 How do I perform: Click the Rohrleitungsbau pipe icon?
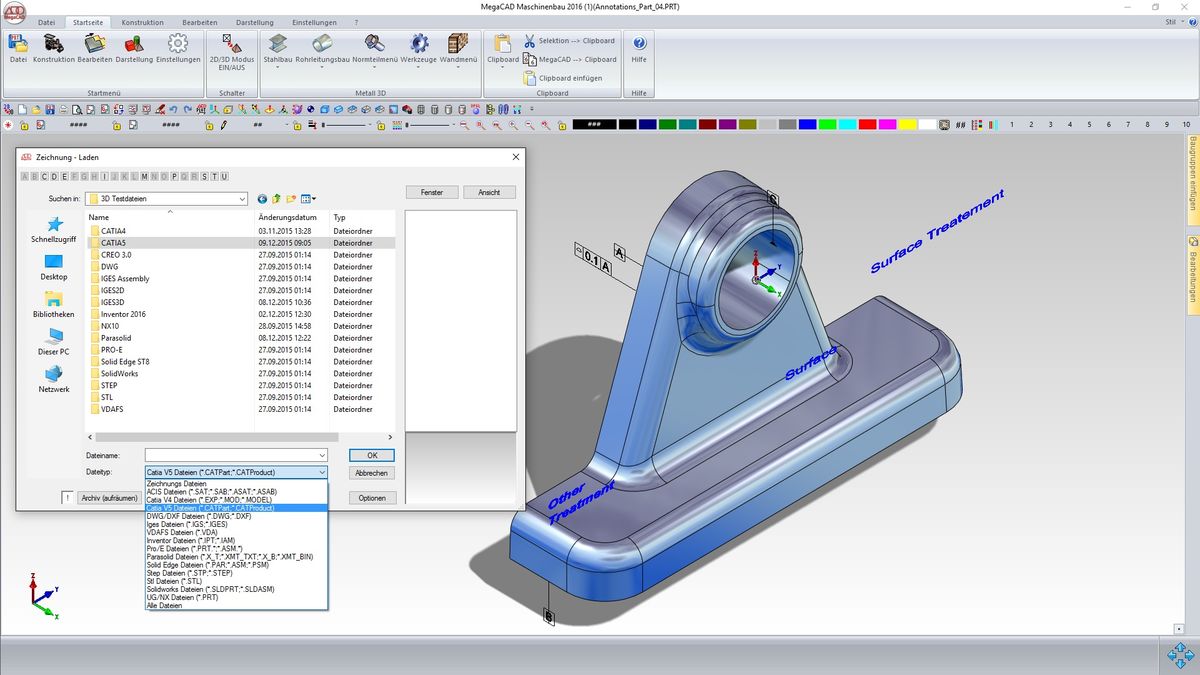click(x=322, y=46)
